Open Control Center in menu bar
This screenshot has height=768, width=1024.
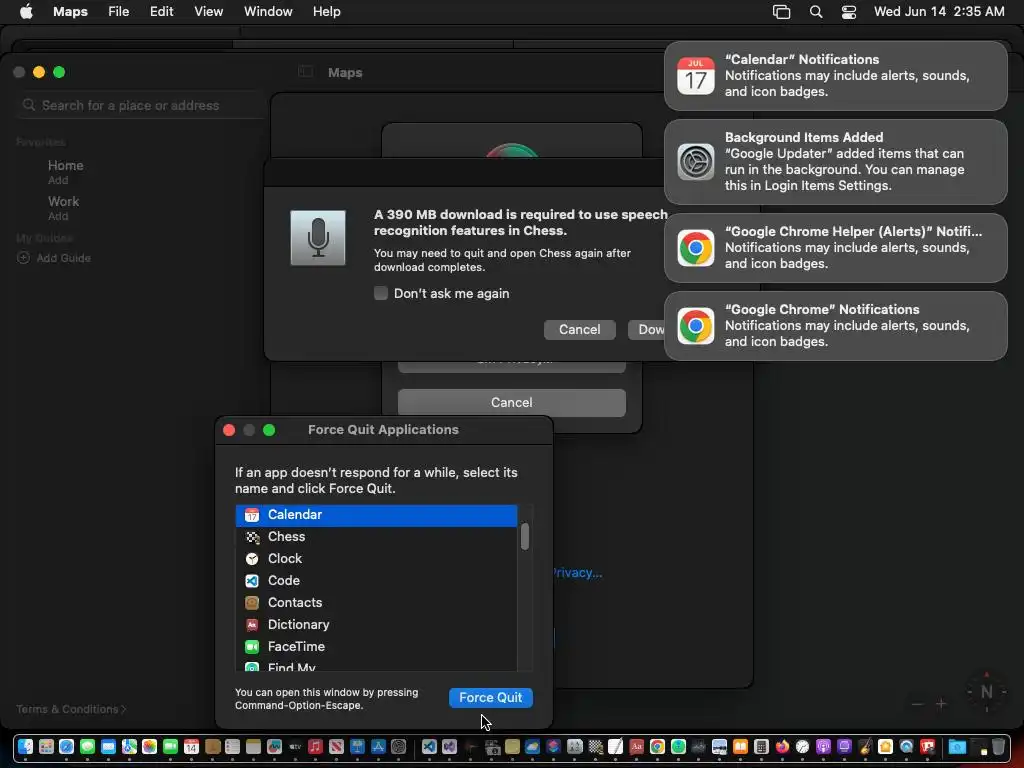click(848, 12)
